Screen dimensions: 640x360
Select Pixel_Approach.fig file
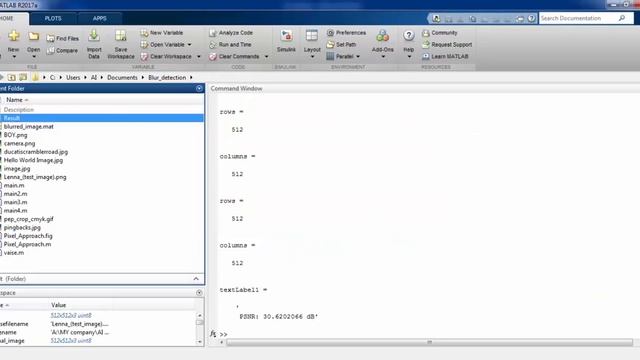[x=28, y=236]
